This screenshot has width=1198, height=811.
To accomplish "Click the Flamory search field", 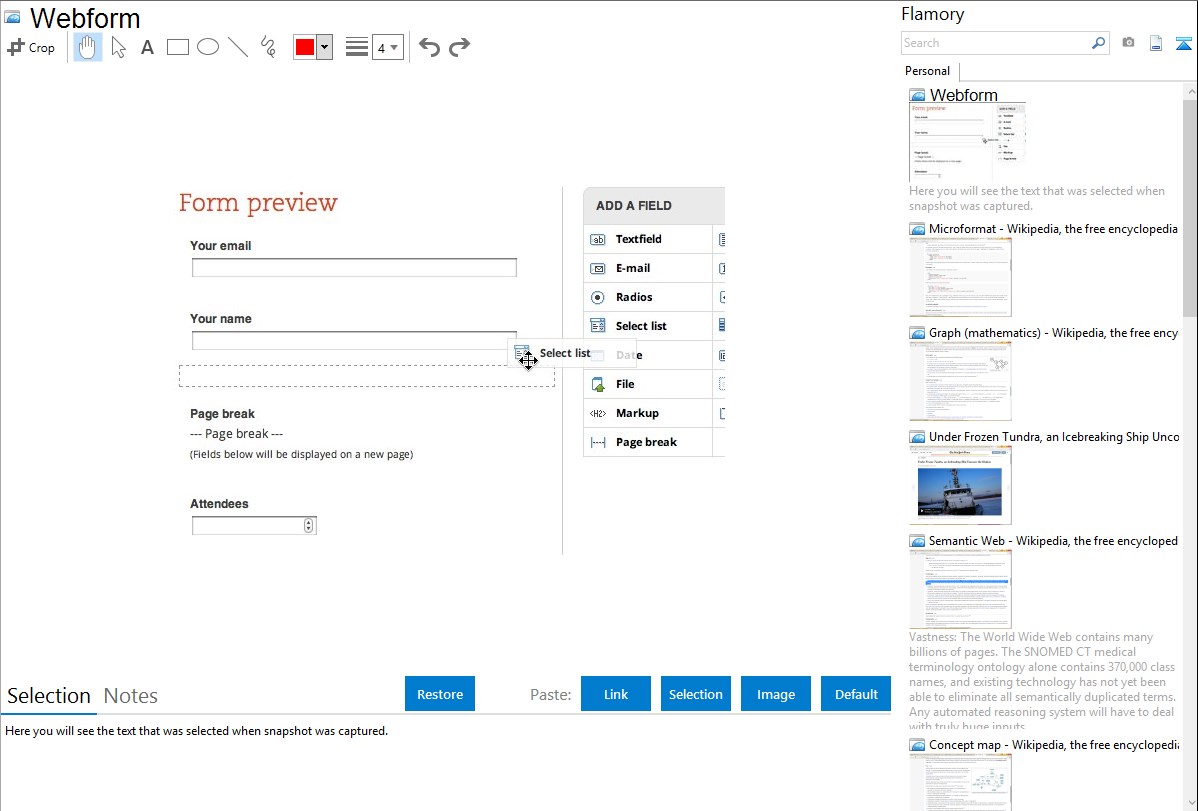I will pos(995,43).
